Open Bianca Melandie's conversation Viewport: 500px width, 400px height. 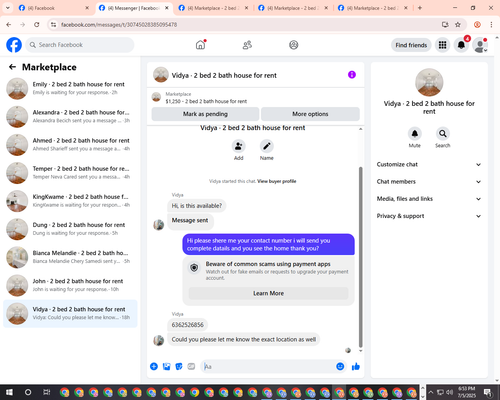coord(70,257)
